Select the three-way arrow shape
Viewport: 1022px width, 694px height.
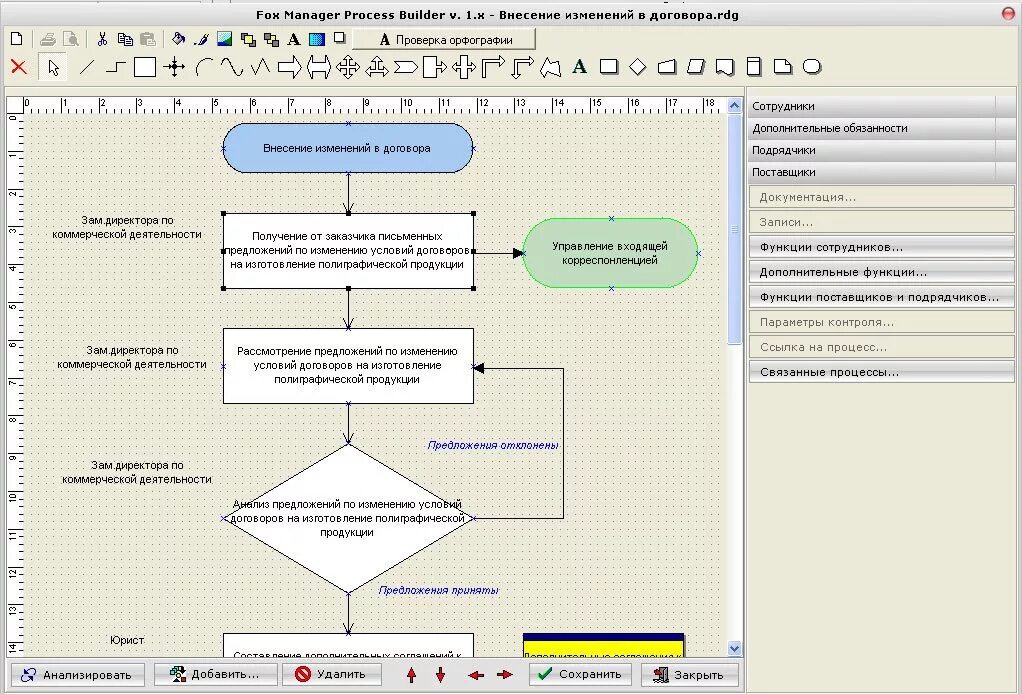[x=377, y=66]
